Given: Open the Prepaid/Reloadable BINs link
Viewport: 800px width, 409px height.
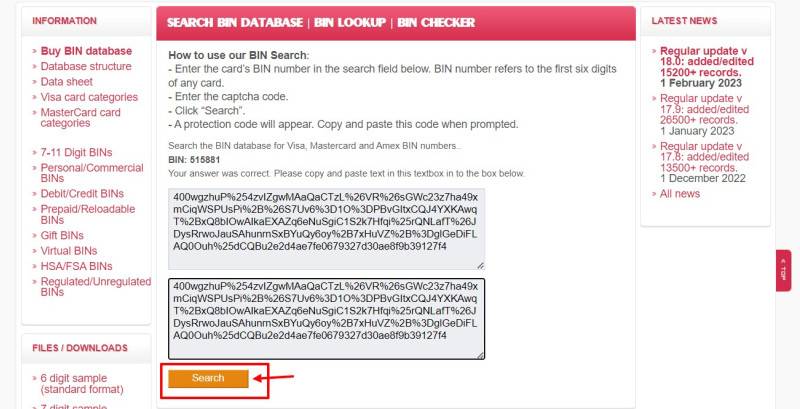Looking at the screenshot, I should click(88, 214).
